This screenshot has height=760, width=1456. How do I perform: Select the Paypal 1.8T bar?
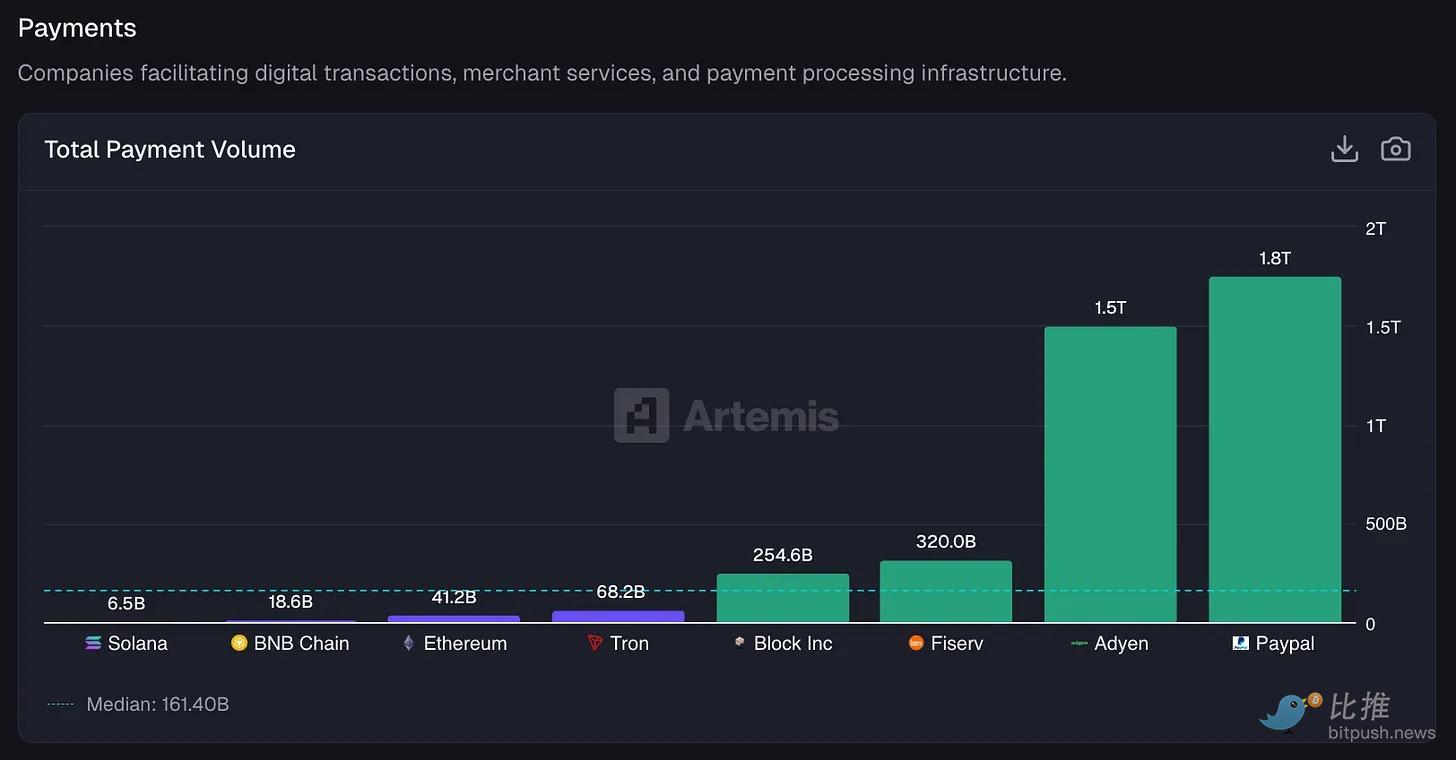1275,450
